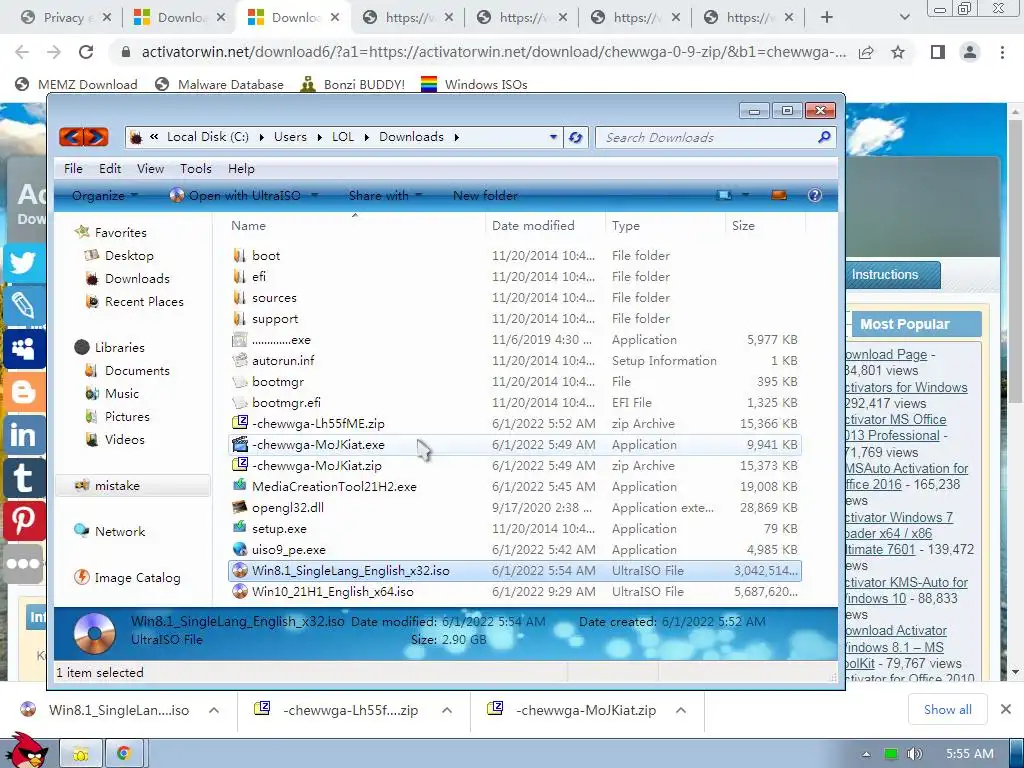Share page on Blogger sidebar icon

[24, 392]
